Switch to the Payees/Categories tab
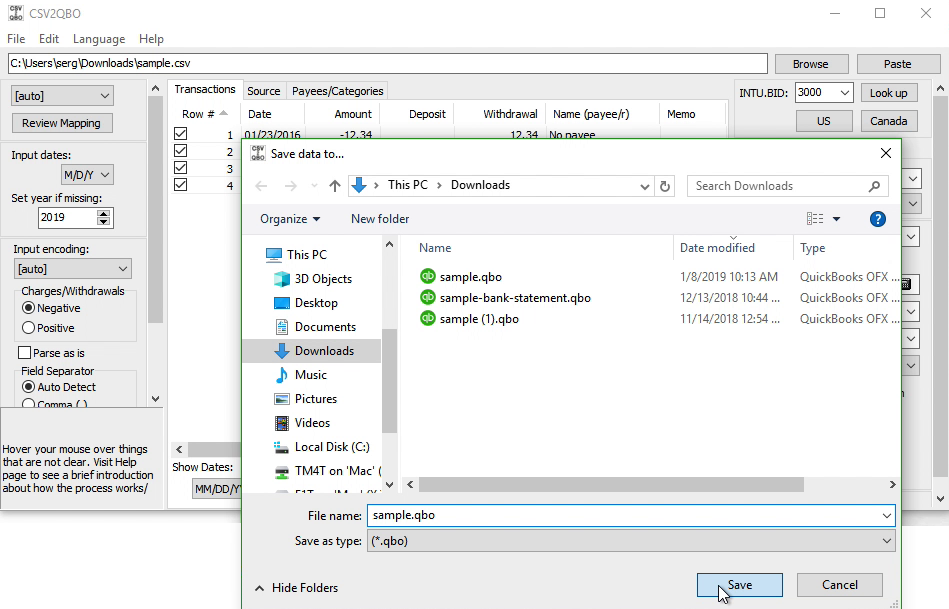Screen dimensions: 949x609 click(338, 91)
